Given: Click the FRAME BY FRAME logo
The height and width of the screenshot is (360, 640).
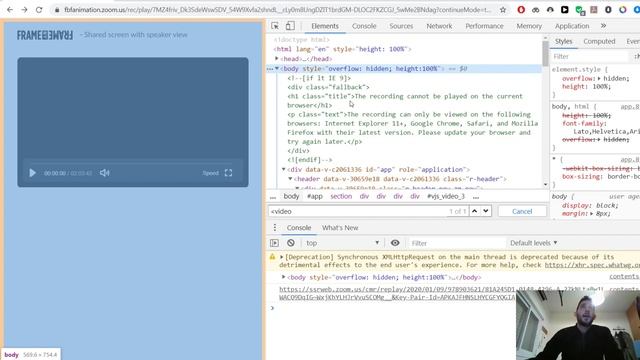Looking at the screenshot, I should [x=45, y=35].
